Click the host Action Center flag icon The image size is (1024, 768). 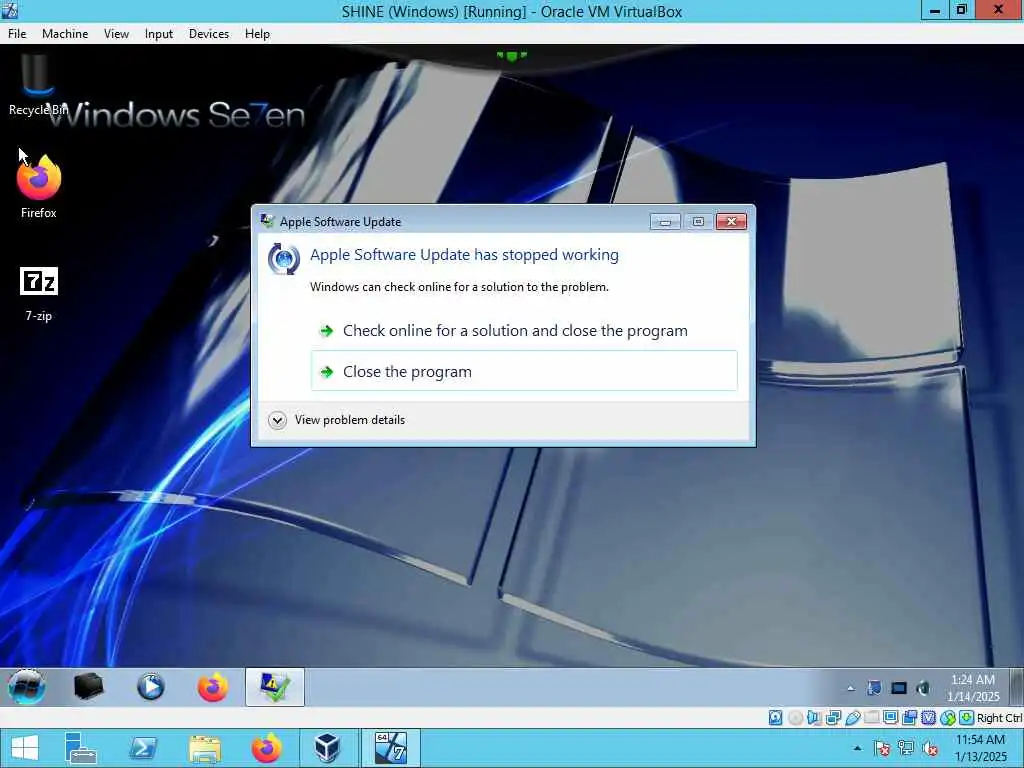pyautogui.click(x=881, y=748)
